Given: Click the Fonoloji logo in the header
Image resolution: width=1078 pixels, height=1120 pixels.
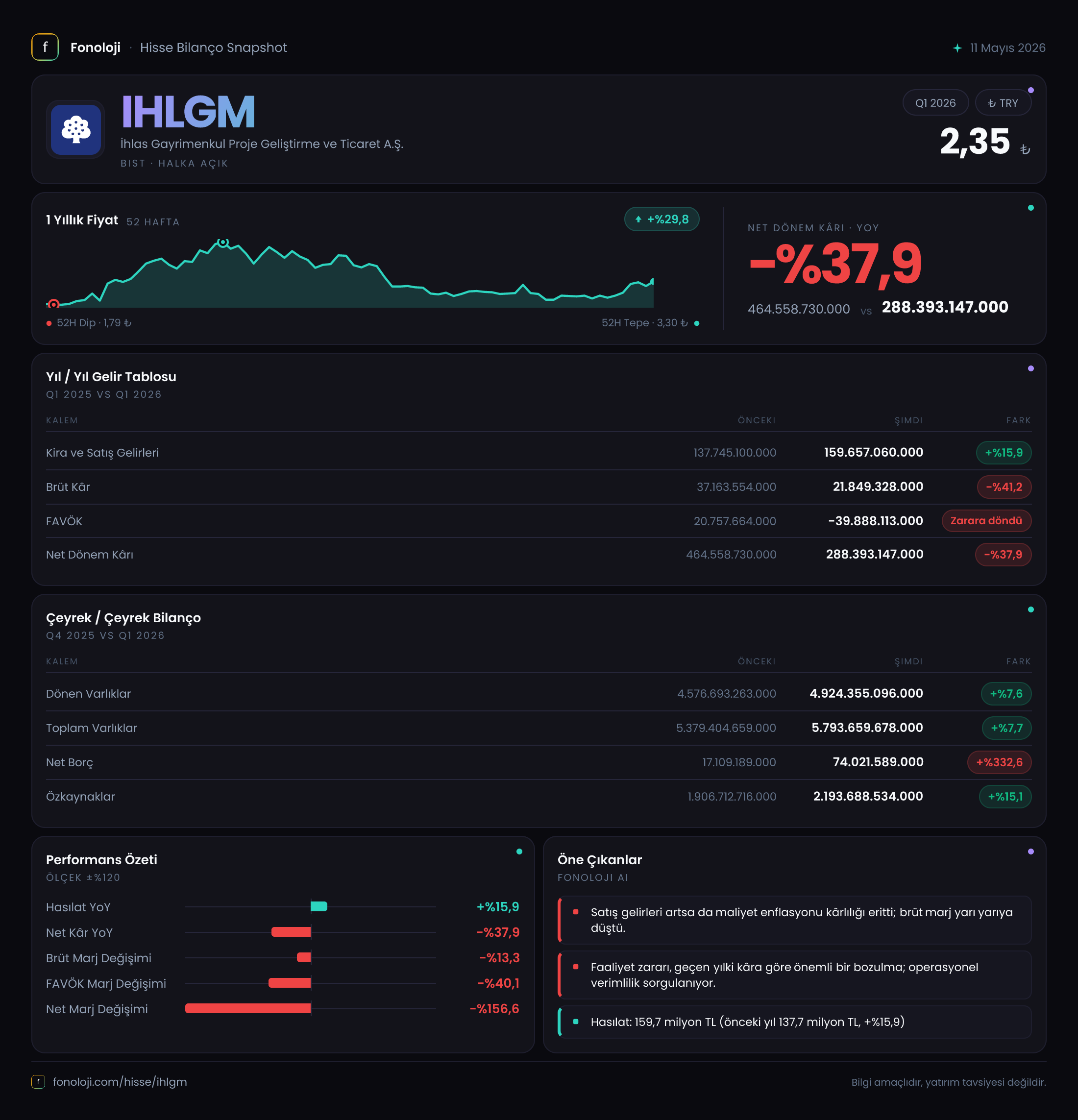Looking at the screenshot, I should (45, 48).
